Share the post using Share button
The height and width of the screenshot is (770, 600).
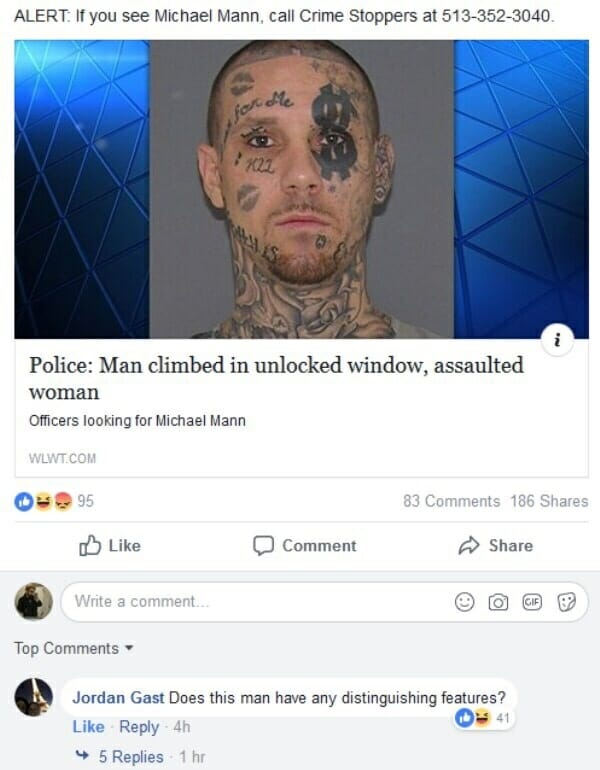(495, 546)
